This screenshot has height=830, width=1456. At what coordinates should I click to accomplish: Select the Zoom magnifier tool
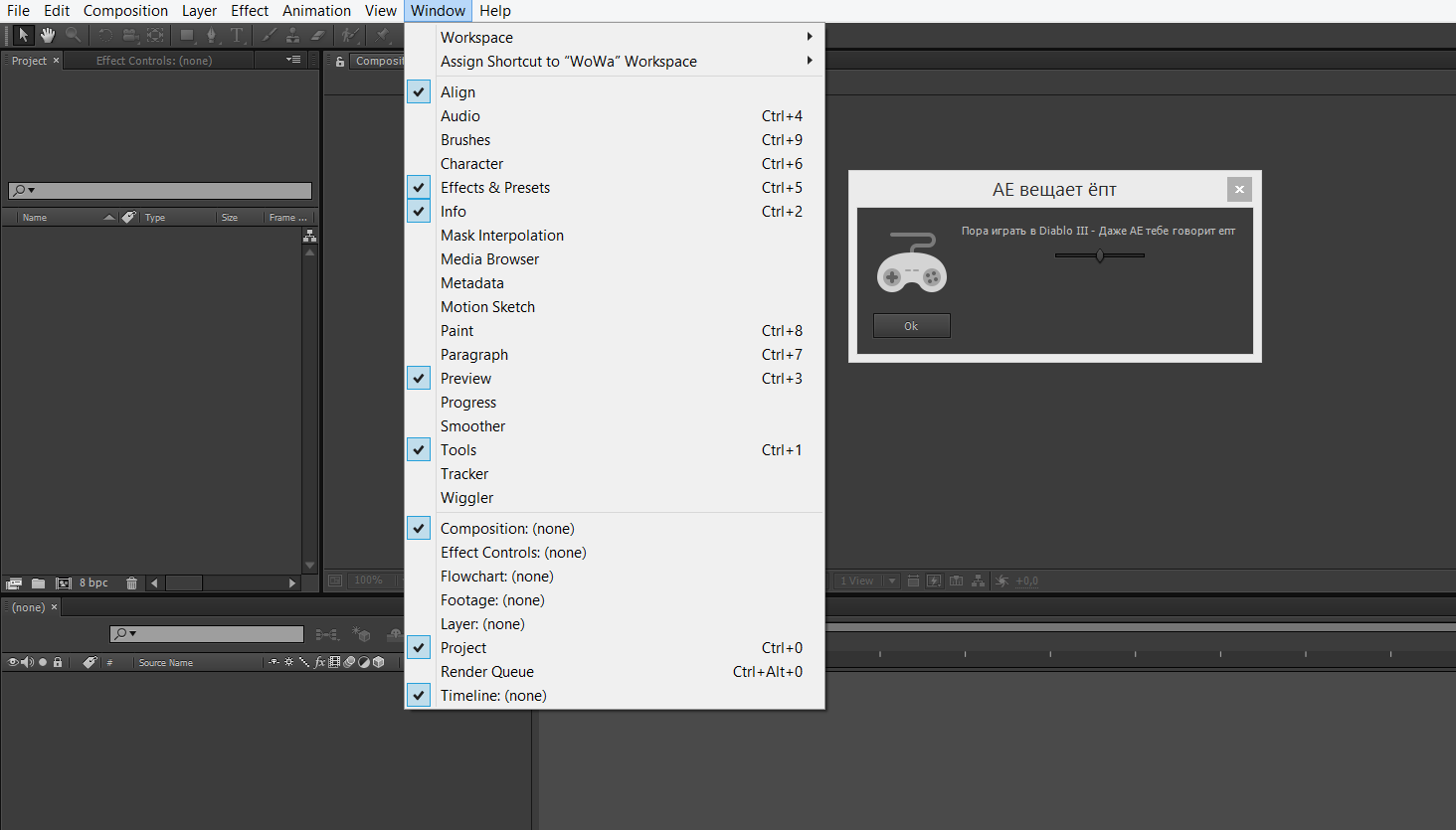pos(73,35)
